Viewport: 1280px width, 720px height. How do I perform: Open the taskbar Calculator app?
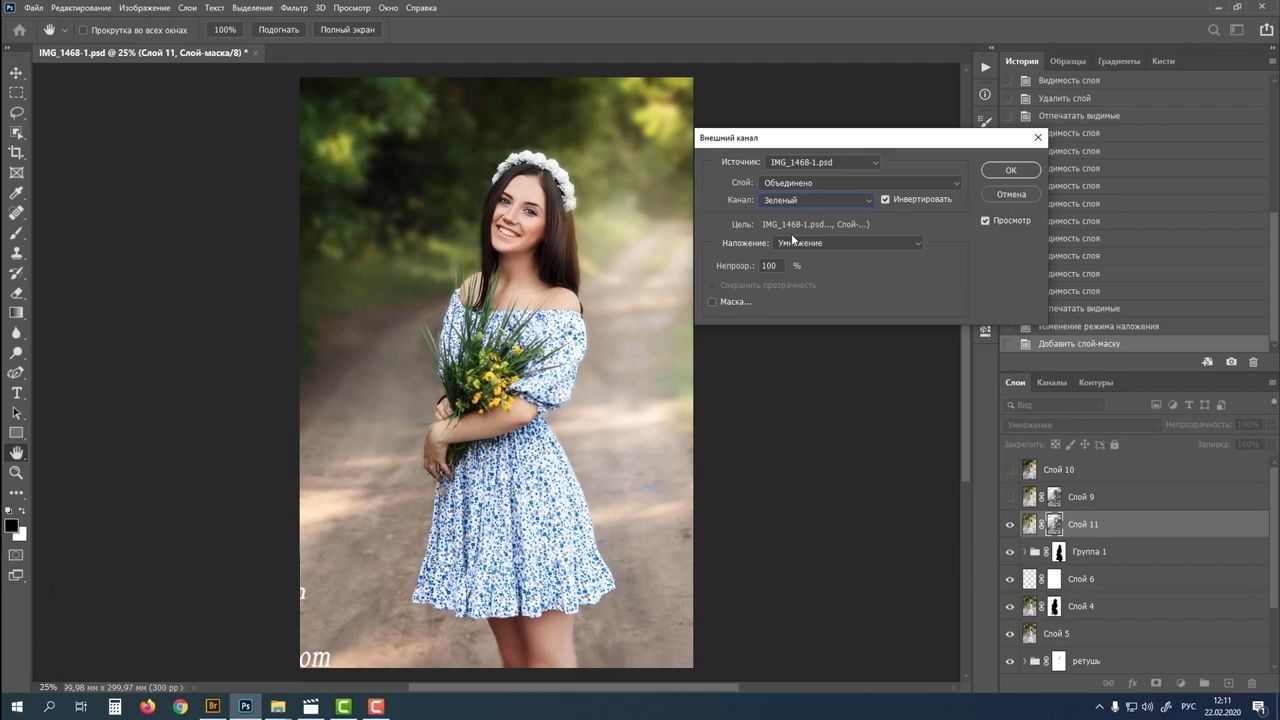114,707
